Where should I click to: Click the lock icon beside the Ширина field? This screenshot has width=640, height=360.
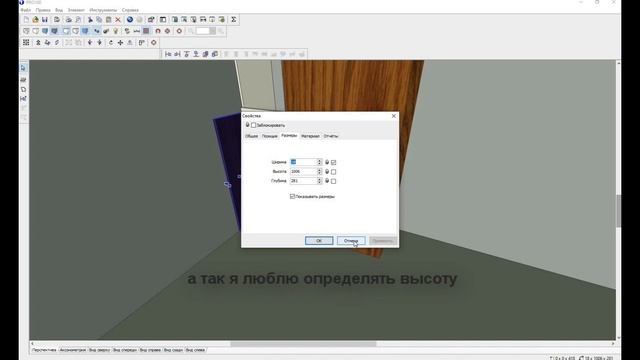pyautogui.click(x=327, y=162)
